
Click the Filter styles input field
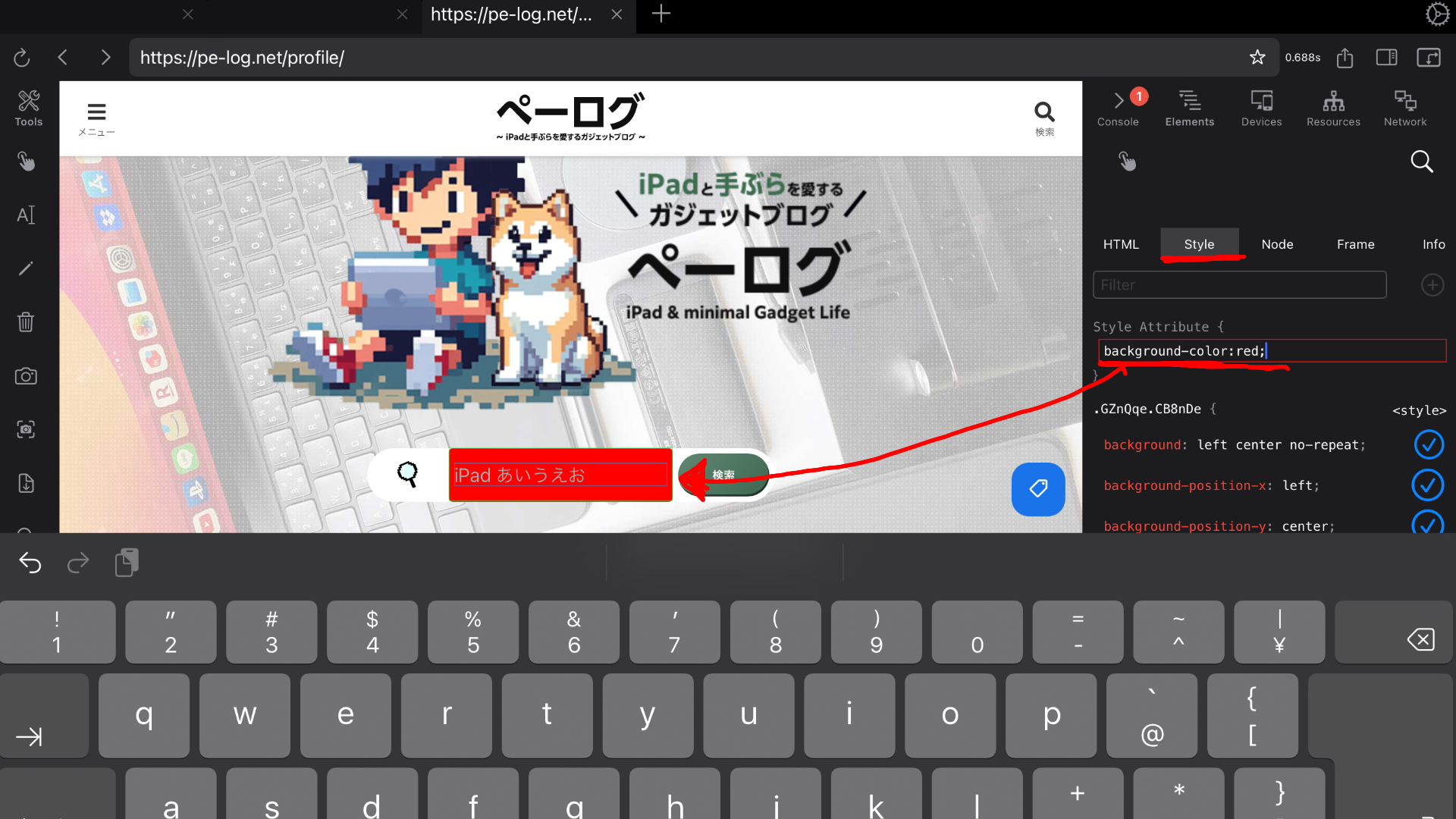[1239, 285]
